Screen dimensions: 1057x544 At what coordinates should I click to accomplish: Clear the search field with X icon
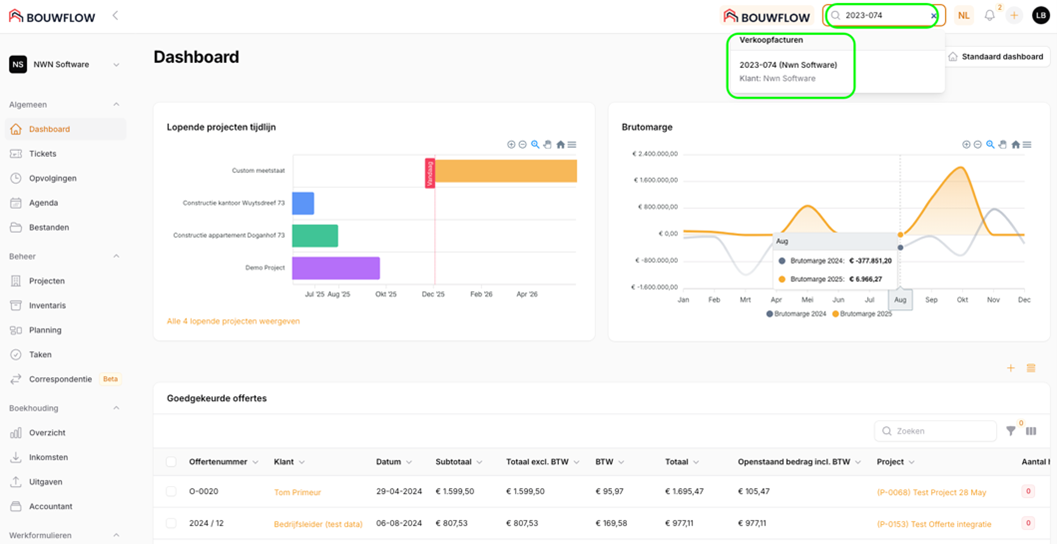click(934, 16)
